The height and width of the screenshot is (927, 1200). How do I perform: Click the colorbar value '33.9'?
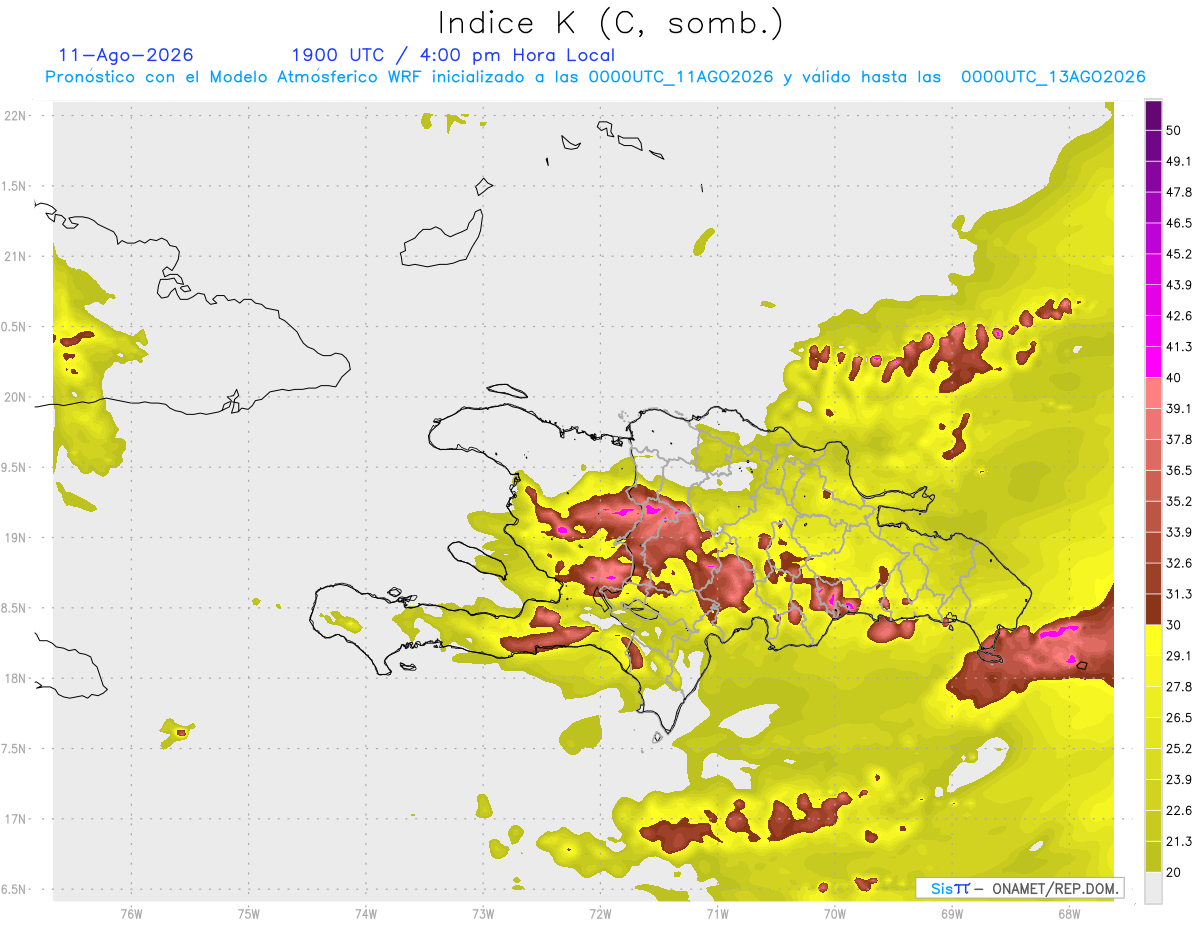click(x=1179, y=532)
